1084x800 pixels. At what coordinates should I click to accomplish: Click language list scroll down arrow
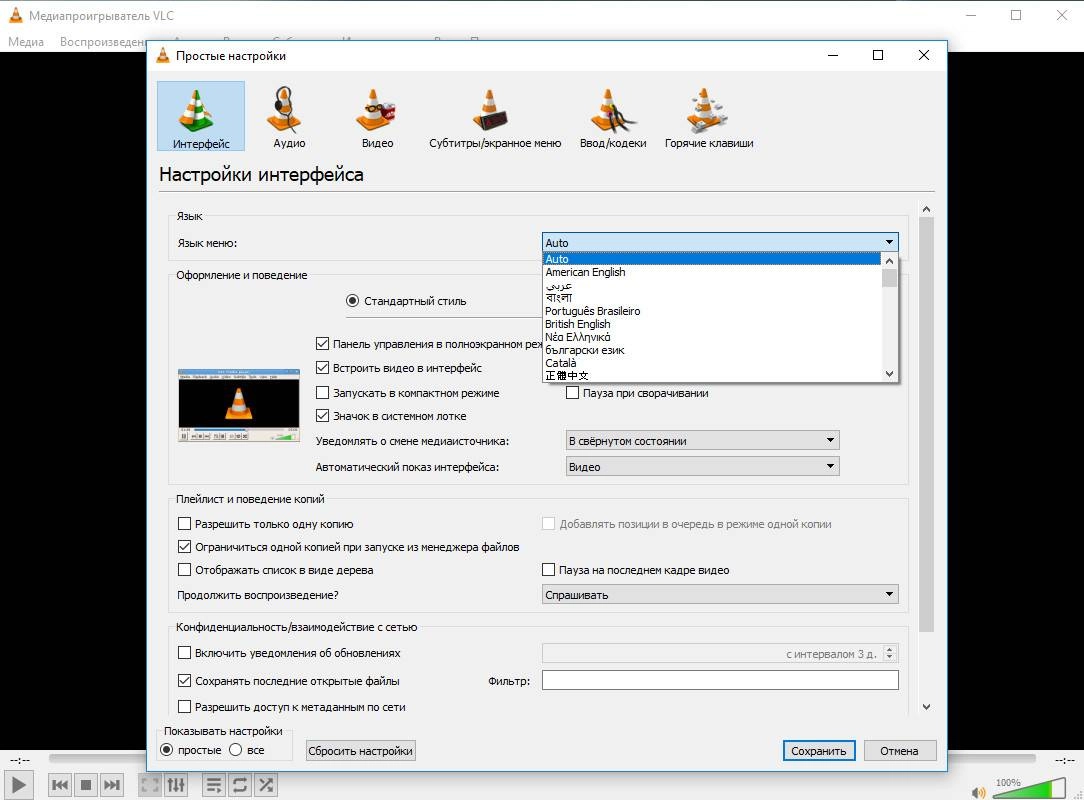[890, 373]
